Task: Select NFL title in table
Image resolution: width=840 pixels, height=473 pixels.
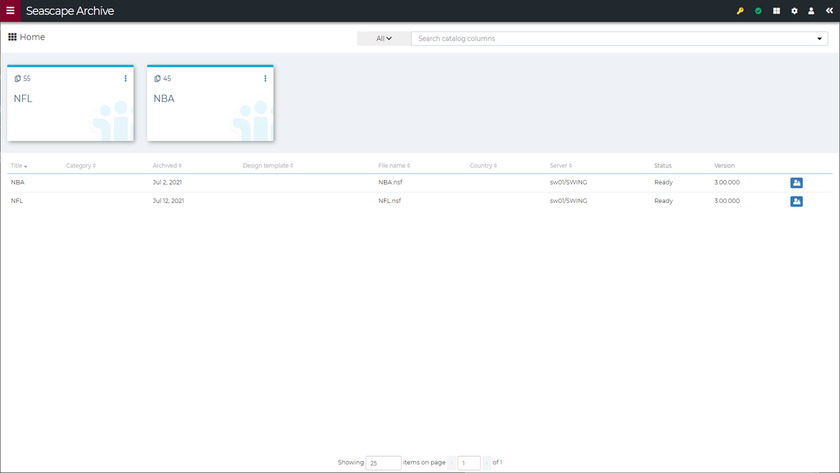Action: point(17,201)
